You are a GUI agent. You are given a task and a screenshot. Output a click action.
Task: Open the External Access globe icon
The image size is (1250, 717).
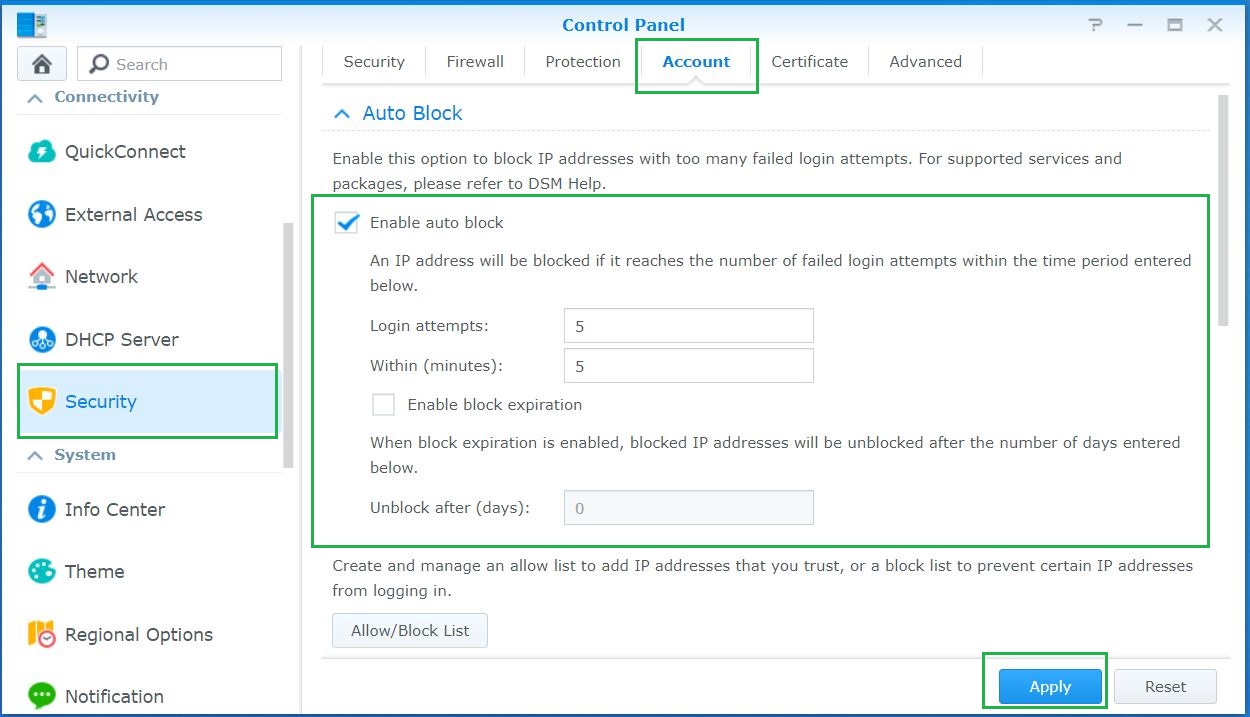pos(42,214)
